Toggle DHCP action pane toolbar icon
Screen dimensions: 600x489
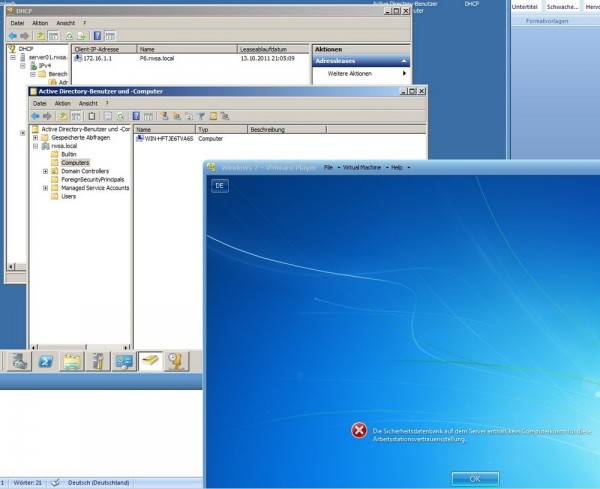coord(110,36)
